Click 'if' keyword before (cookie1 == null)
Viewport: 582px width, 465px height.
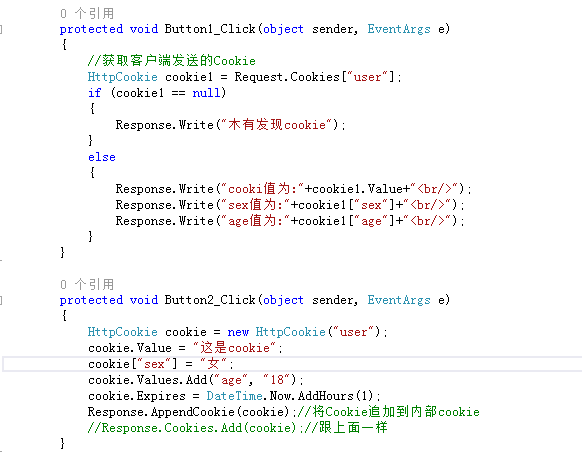point(95,93)
